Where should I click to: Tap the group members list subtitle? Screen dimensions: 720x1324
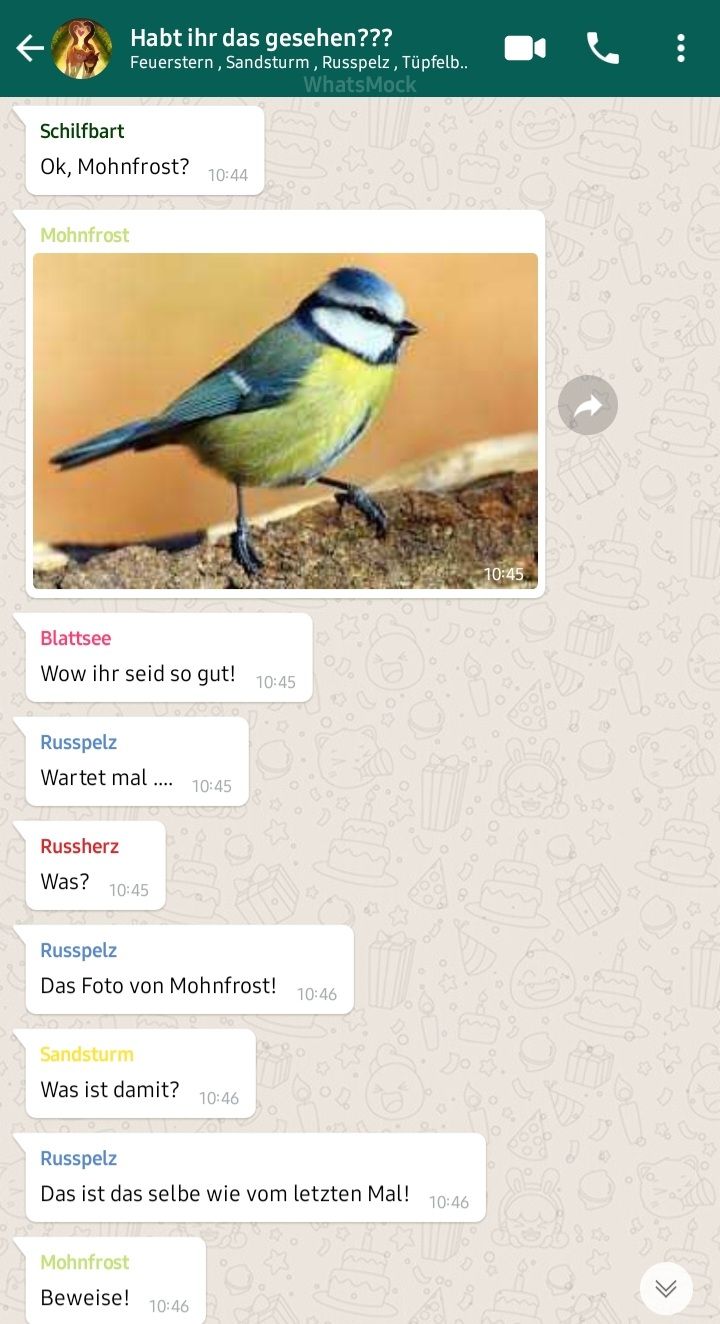pos(299,63)
